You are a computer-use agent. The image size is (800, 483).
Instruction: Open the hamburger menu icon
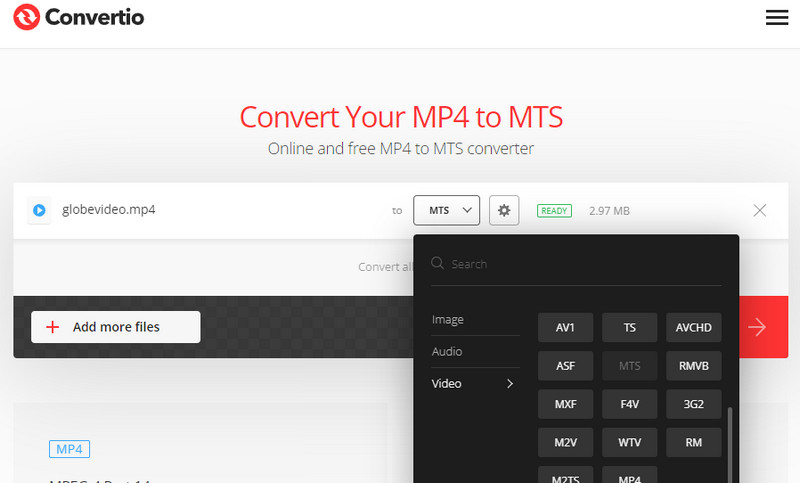(x=776, y=17)
